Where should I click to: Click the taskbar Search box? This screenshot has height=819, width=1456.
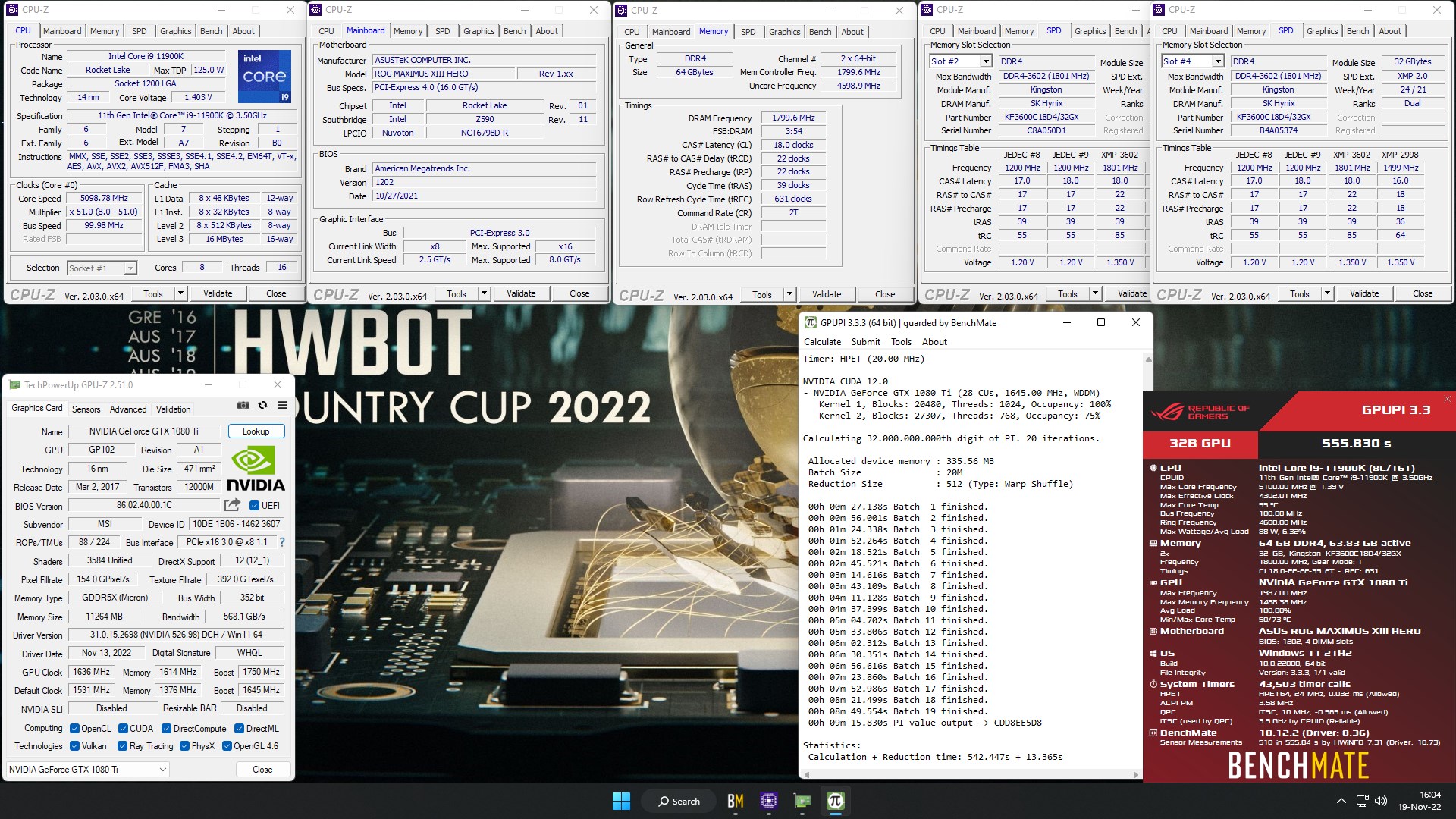click(x=679, y=801)
